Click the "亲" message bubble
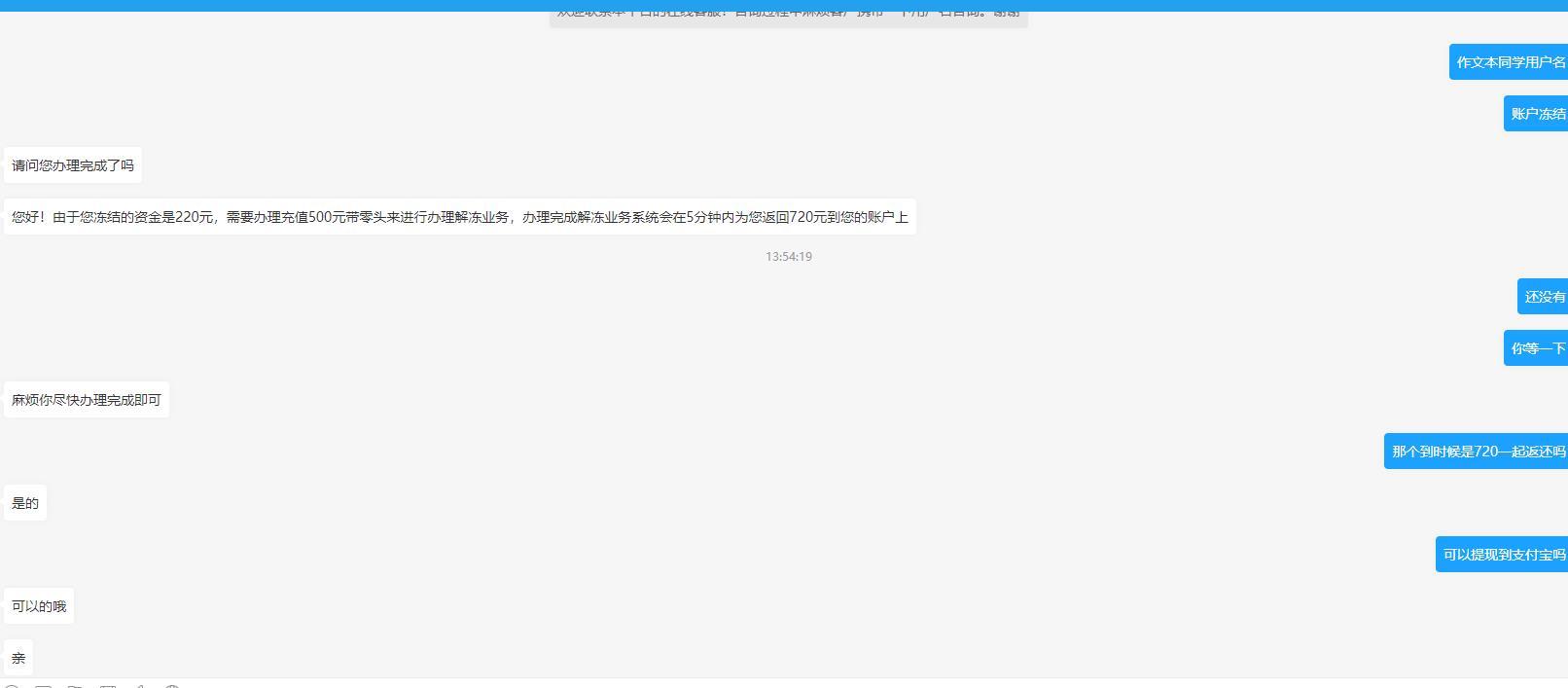 click(x=18, y=658)
